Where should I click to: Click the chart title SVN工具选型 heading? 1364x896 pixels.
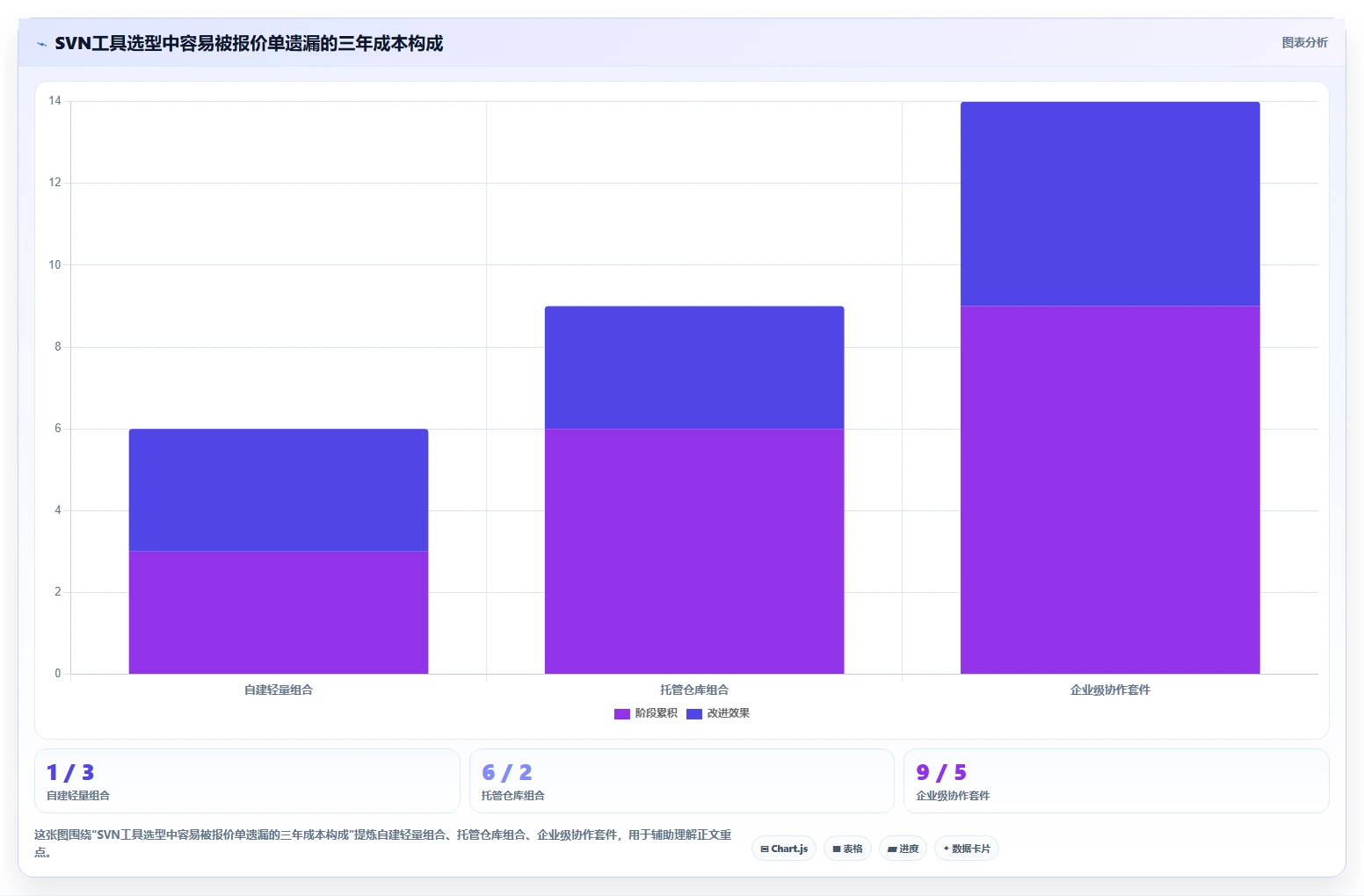point(249,43)
